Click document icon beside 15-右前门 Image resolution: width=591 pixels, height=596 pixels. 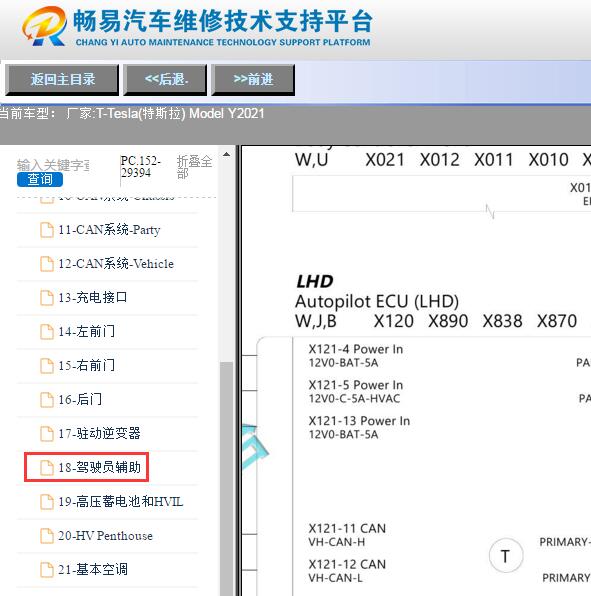(x=47, y=366)
